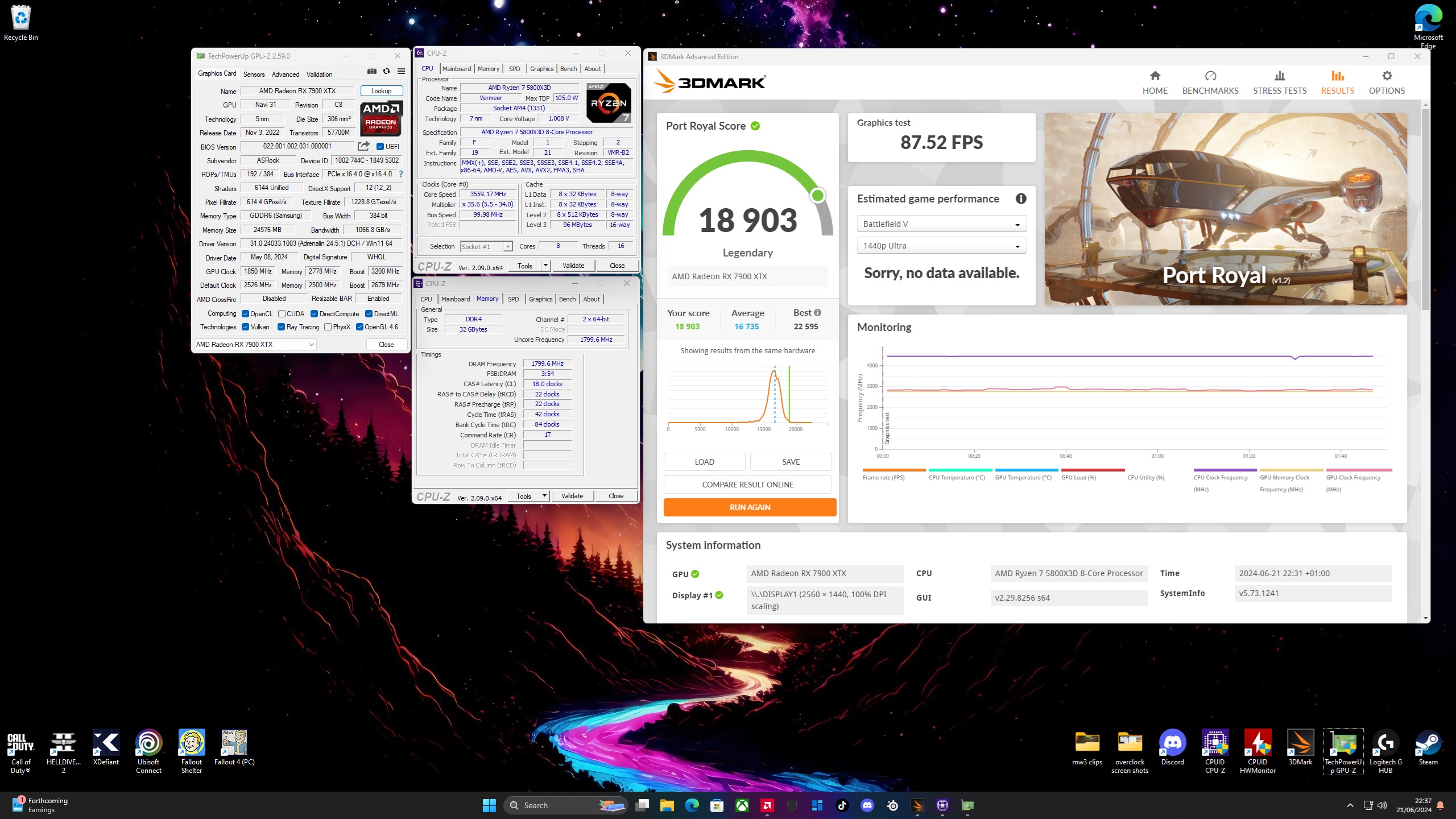Screen dimensions: 1456x819
Task: Open Bench tab in upper CPU-Z
Action: point(568,69)
